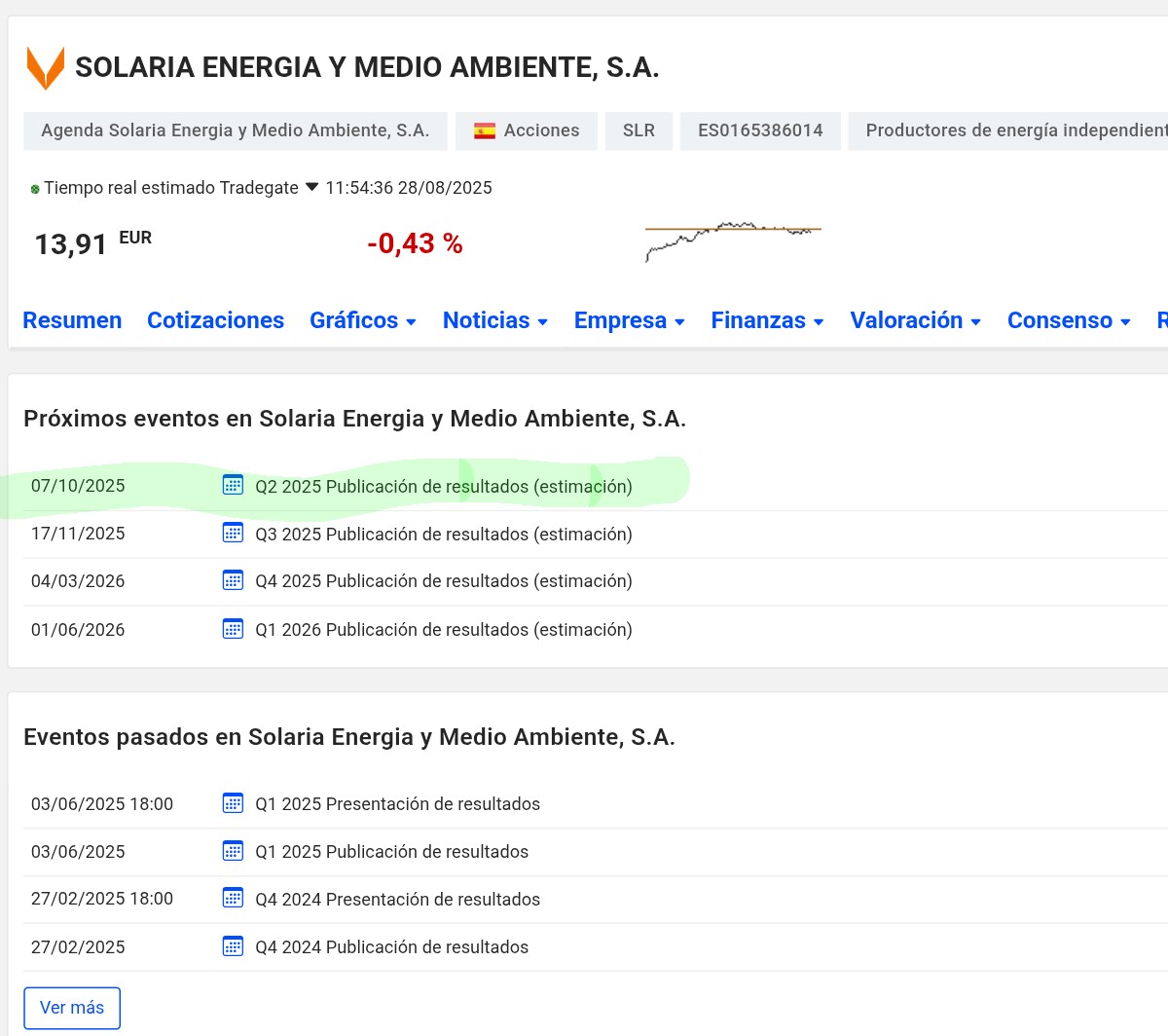The height and width of the screenshot is (1036, 1168).
Task: Open Agenda Solaria Energia y Medio Ambiente tag
Action: [236, 130]
